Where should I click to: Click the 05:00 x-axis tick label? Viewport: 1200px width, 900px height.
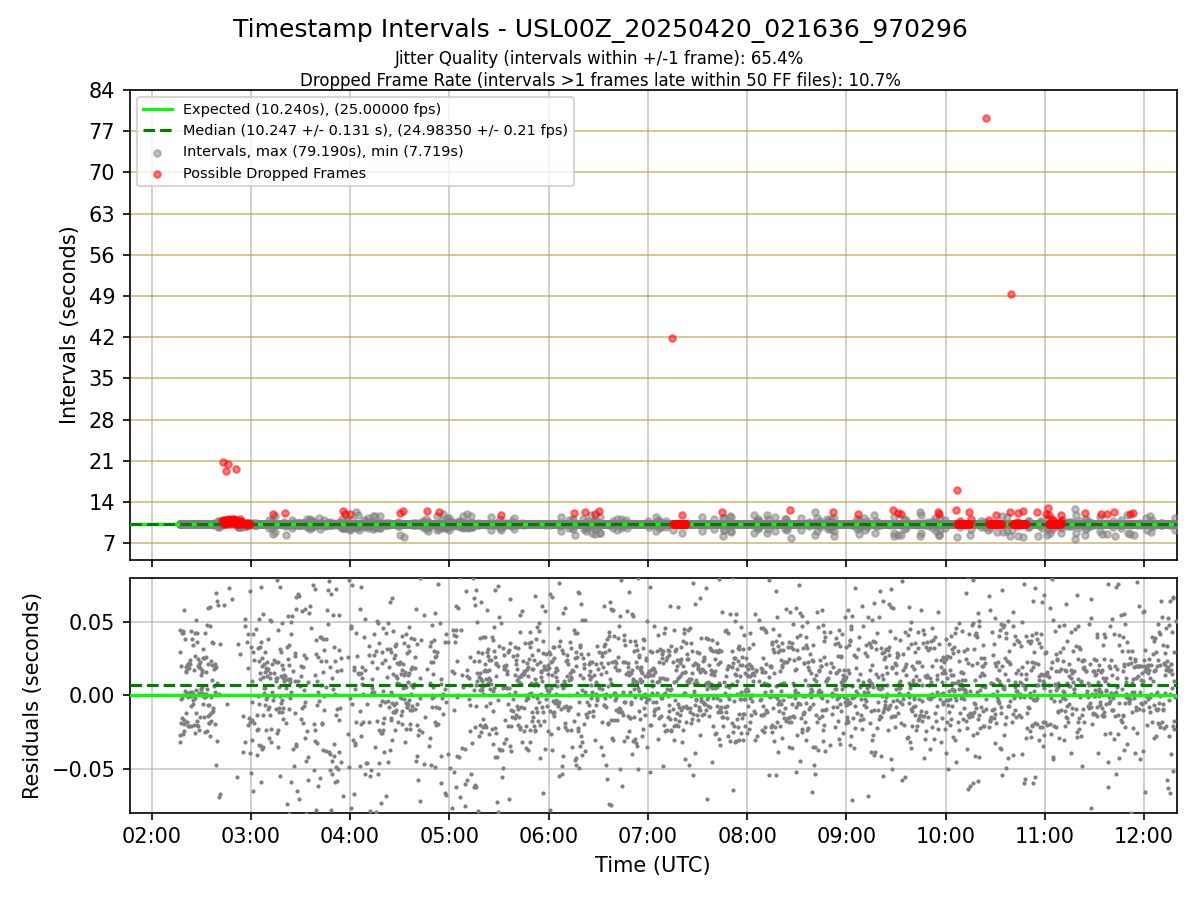pyautogui.click(x=449, y=833)
